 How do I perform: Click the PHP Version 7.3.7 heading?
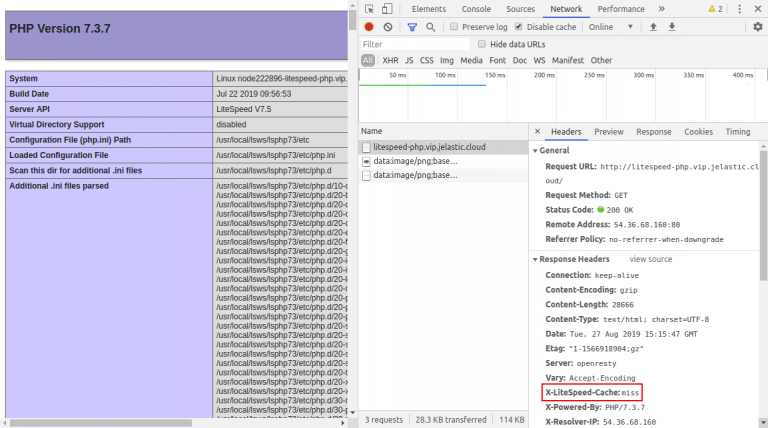[x=60, y=28]
